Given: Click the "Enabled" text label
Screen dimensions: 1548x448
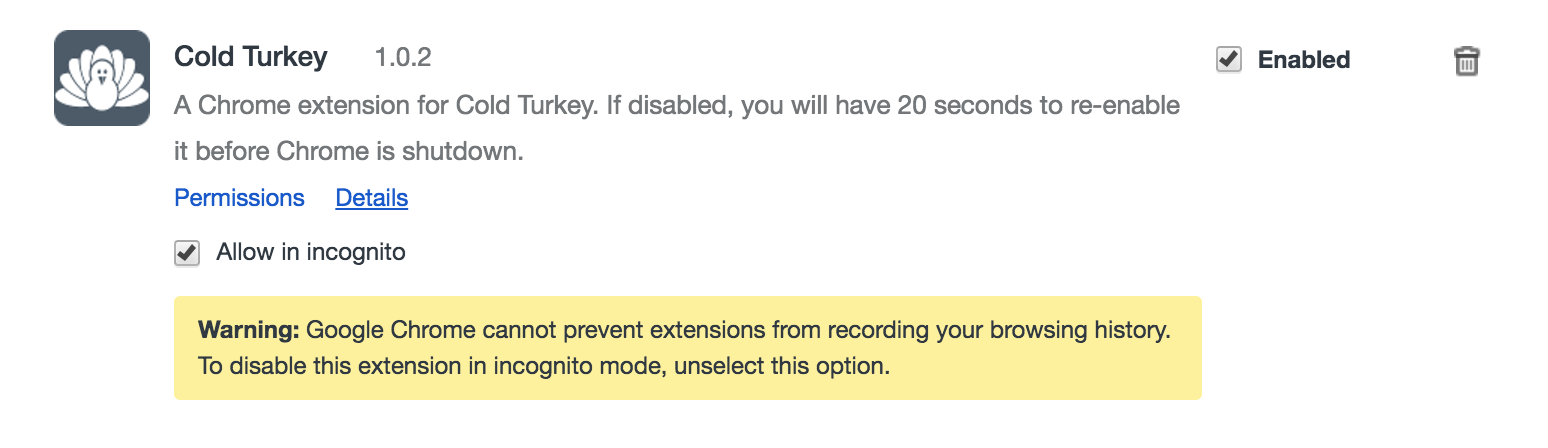Looking at the screenshot, I should point(1304,60).
